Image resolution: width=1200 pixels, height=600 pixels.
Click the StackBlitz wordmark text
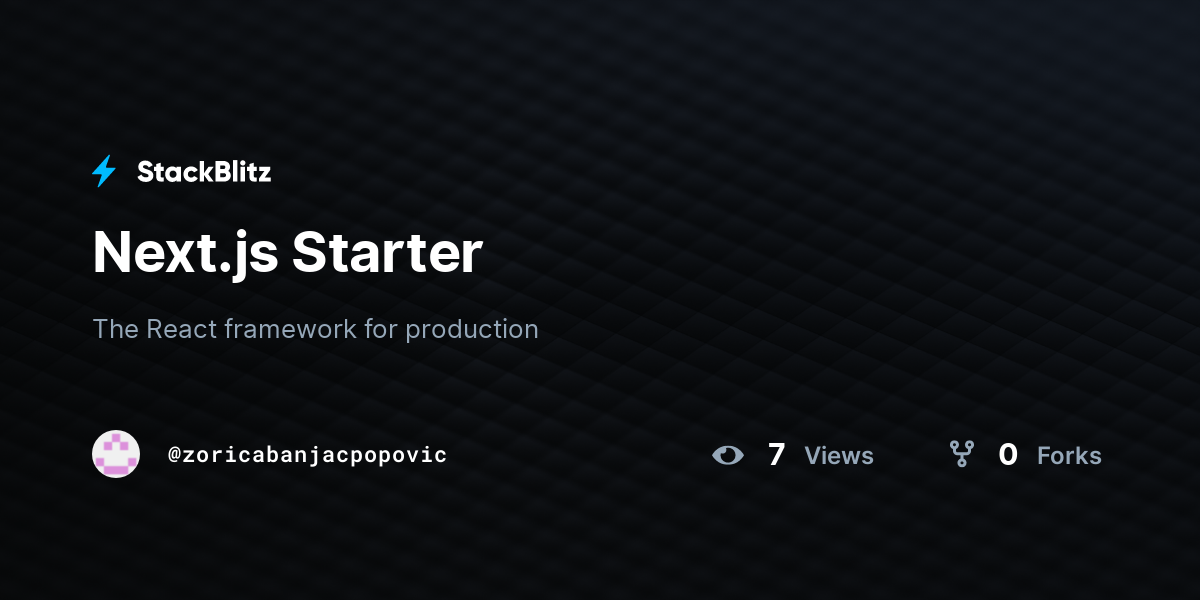(x=204, y=172)
